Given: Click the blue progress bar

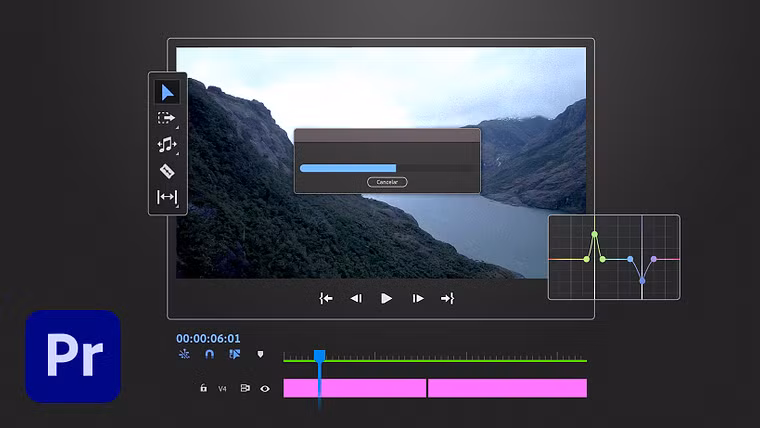Looking at the screenshot, I should click(348, 168).
